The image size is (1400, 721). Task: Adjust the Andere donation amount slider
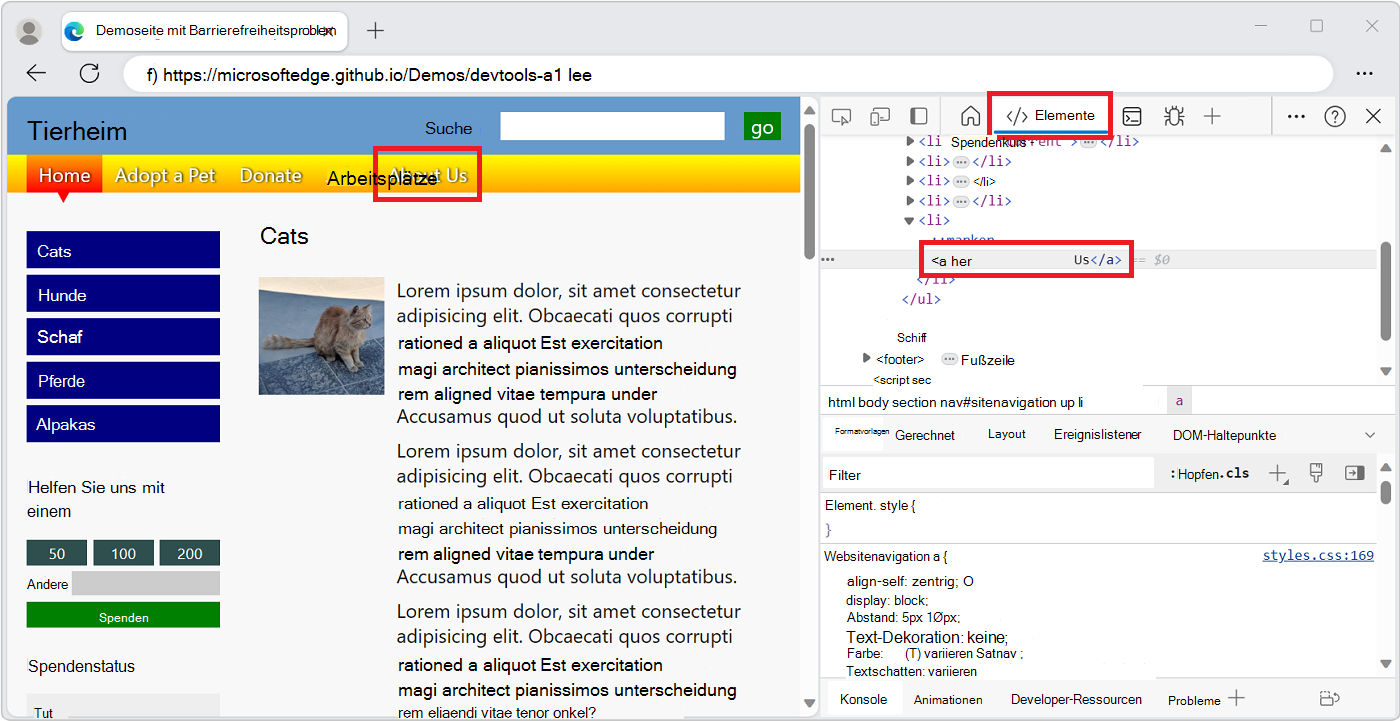145,583
